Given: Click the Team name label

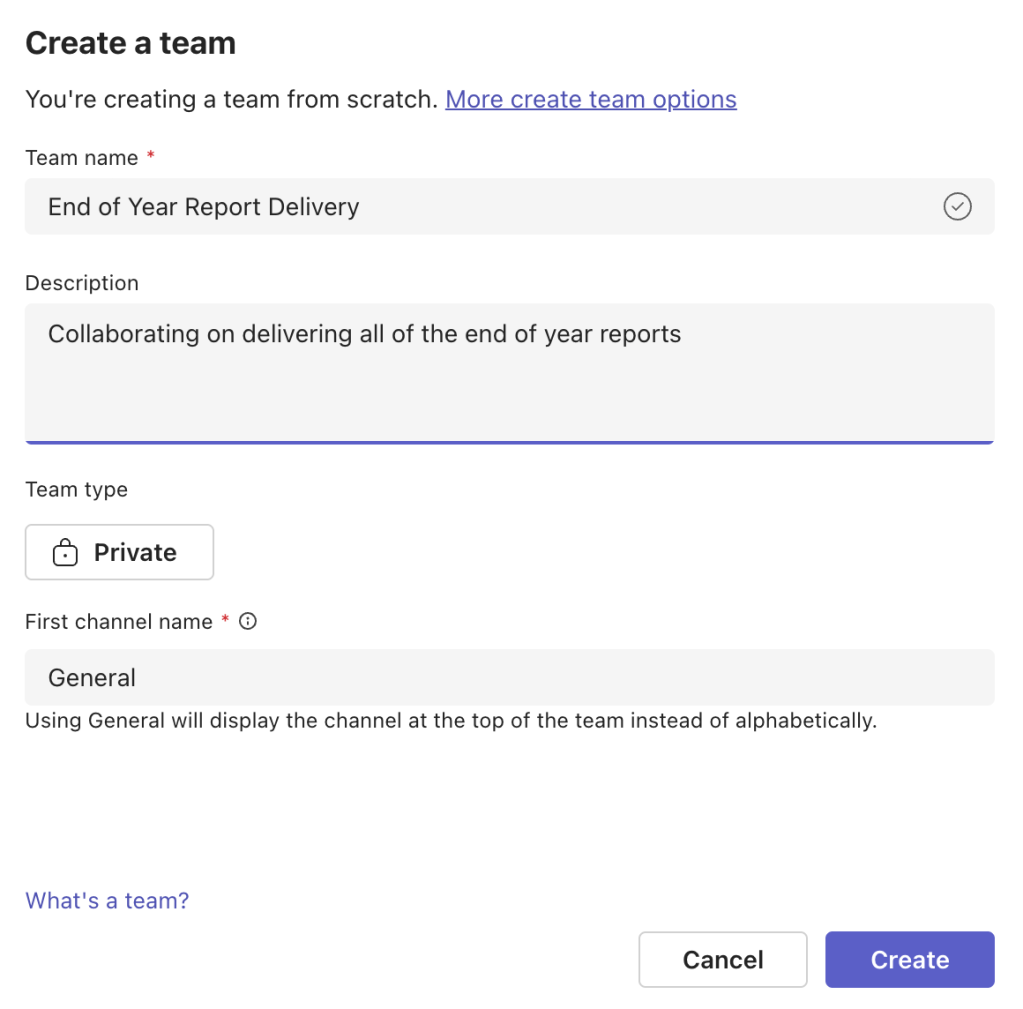Looking at the screenshot, I should [82, 158].
